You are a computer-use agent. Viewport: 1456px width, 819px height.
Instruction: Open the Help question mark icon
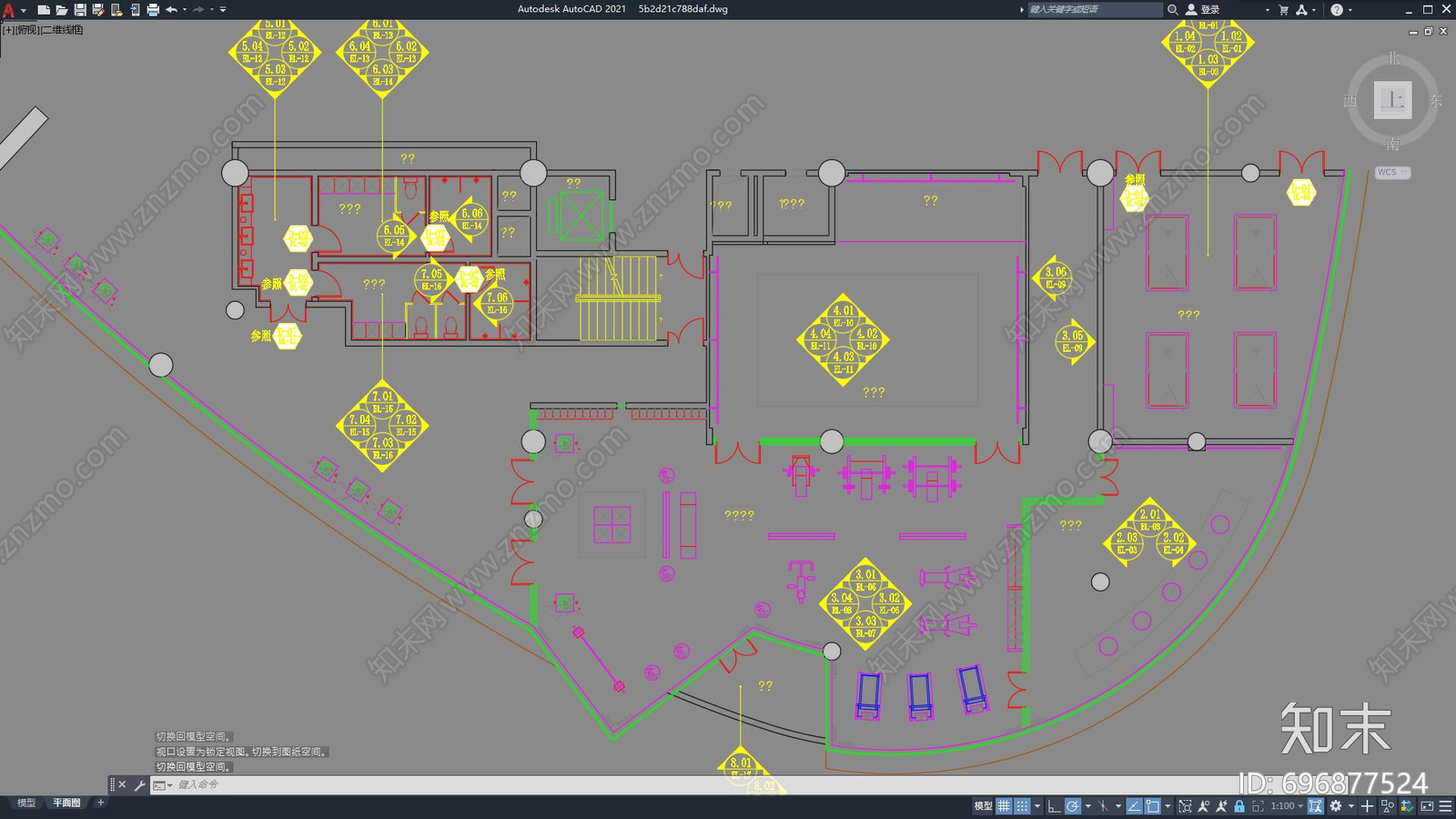pyautogui.click(x=1336, y=9)
